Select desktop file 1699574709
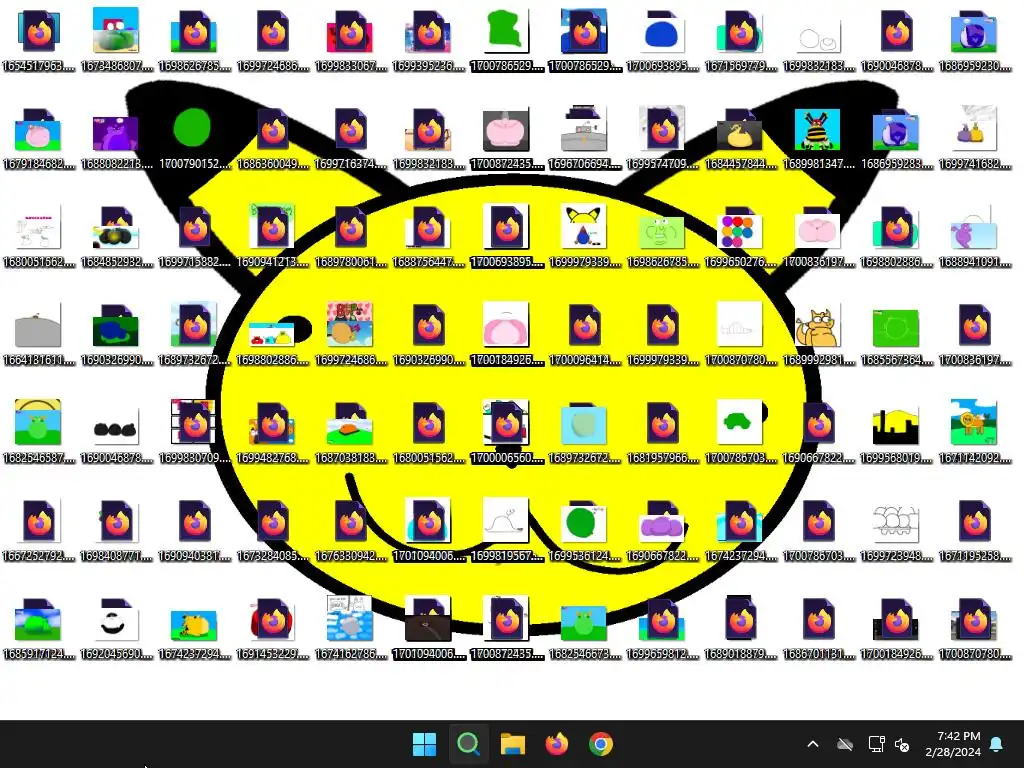1024x768 pixels. click(x=662, y=137)
